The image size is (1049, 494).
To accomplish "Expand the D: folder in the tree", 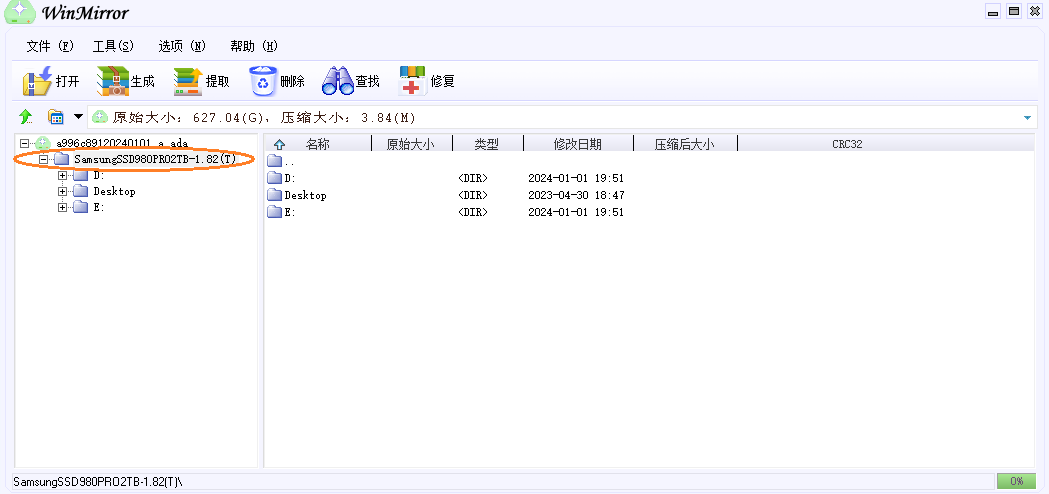I will pos(63,176).
